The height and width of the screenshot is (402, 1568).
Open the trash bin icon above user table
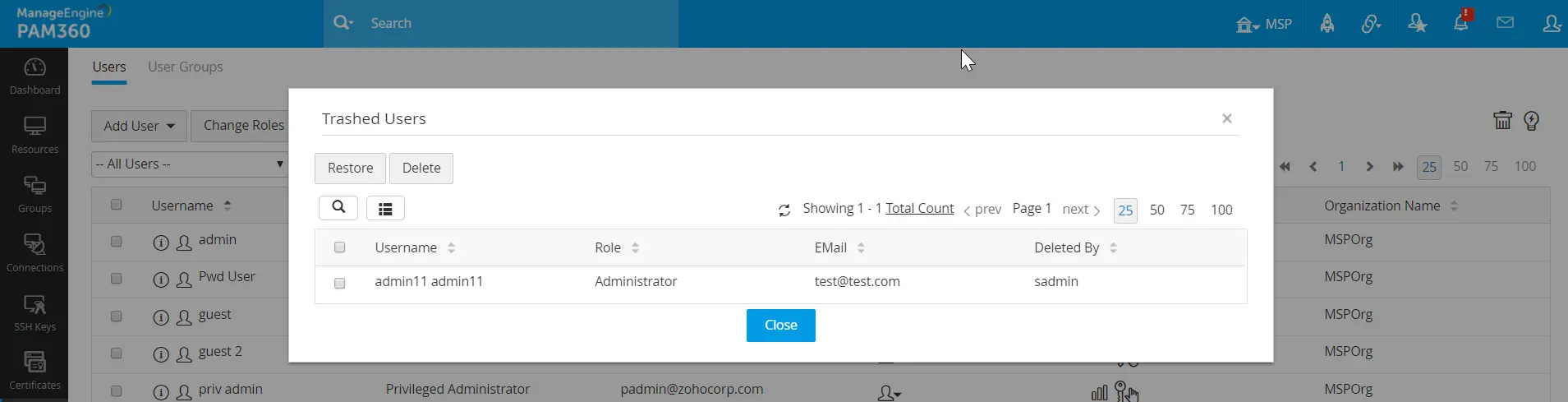coord(1502,121)
